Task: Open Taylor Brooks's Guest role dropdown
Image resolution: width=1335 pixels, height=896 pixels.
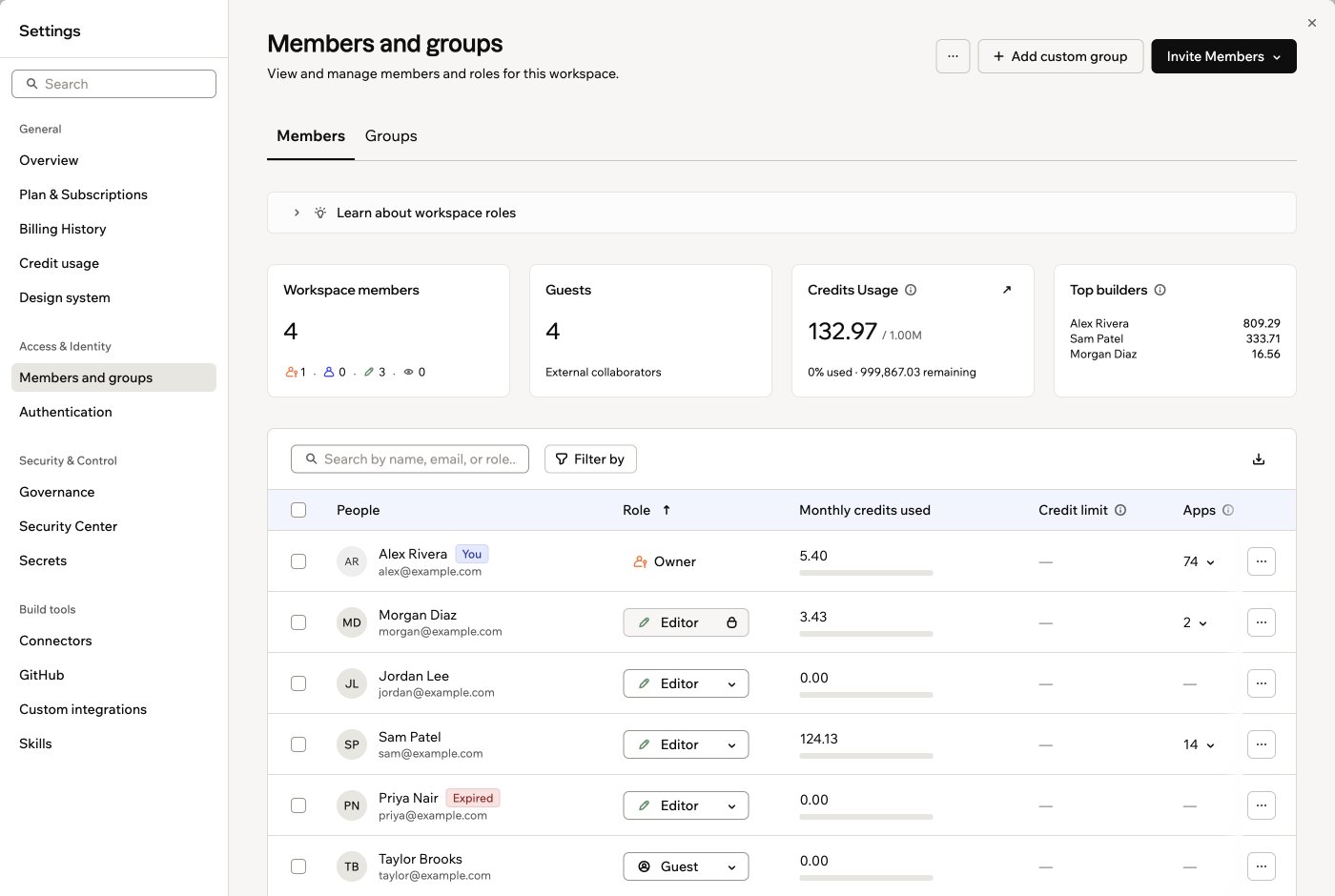Action: coord(686,866)
